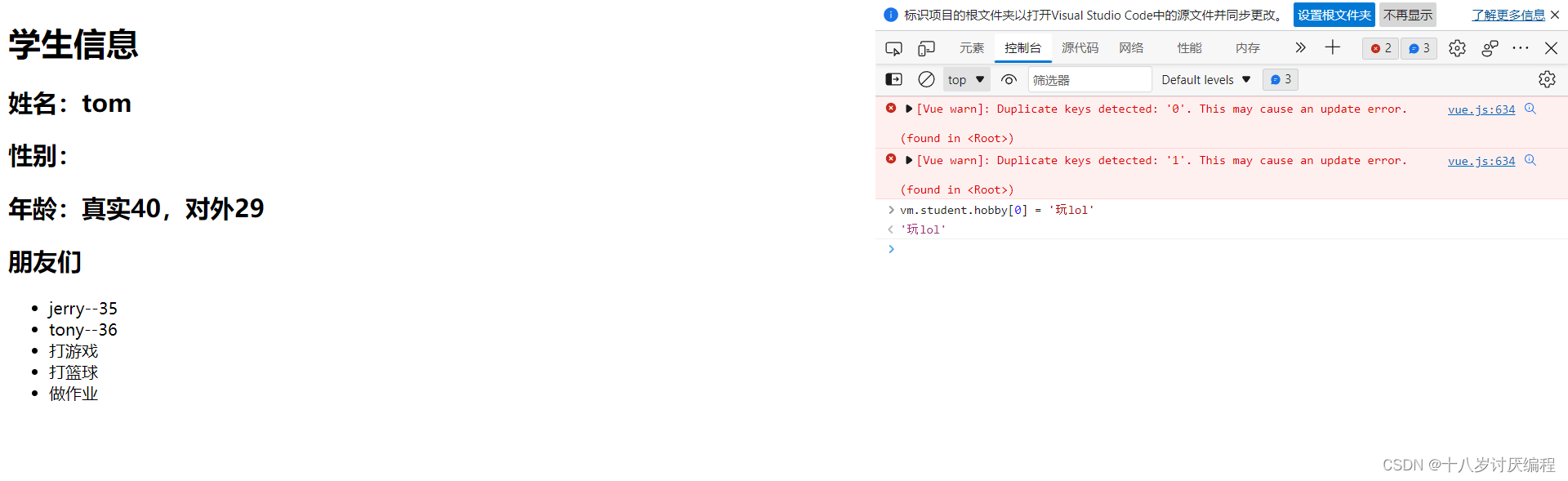The width and height of the screenshot is (1568, 481).
Task: Click the 打游戏 list item
Action: pos(73,351)
